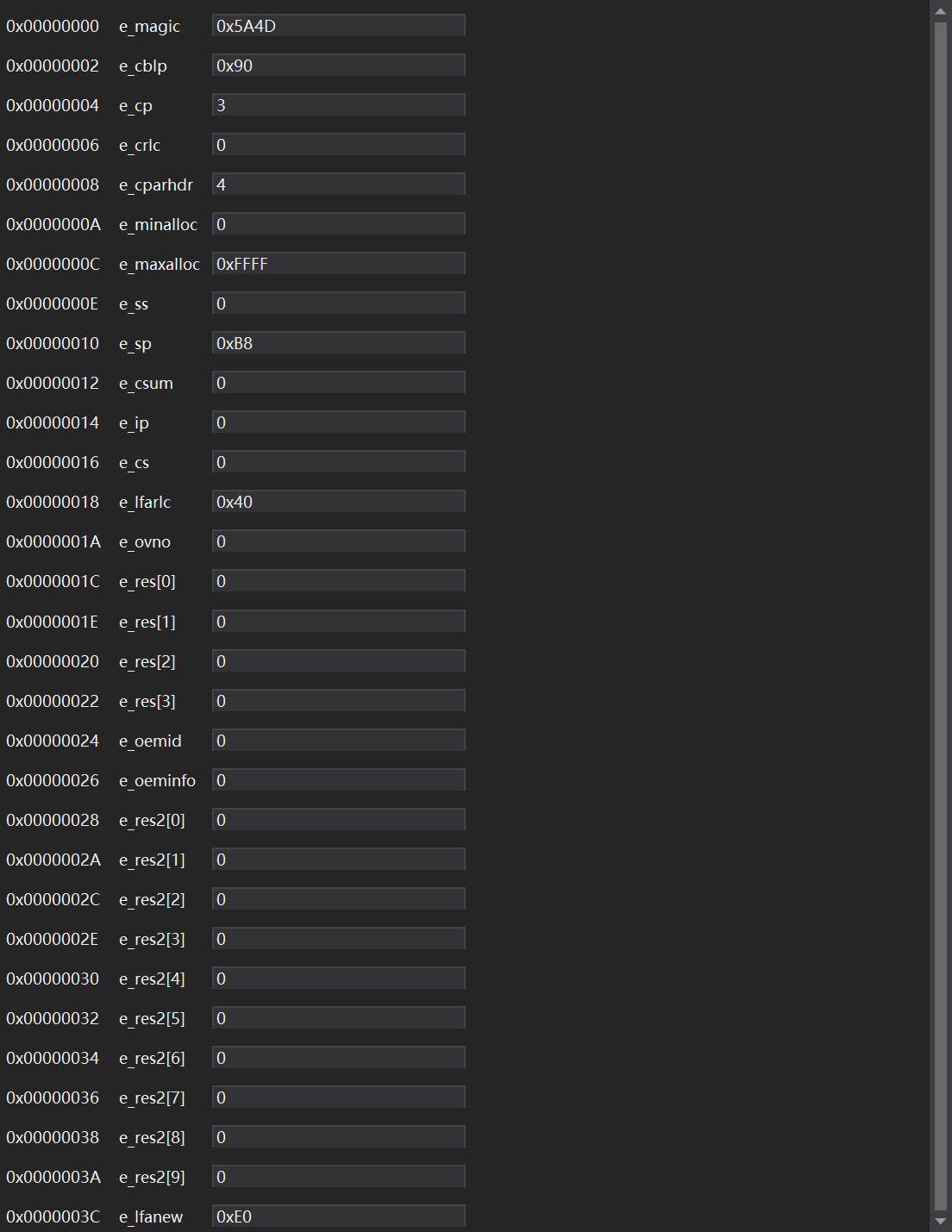Click the 0x0000003C offset of e_lfanew
The image size is (952, 1232).
53,1216
